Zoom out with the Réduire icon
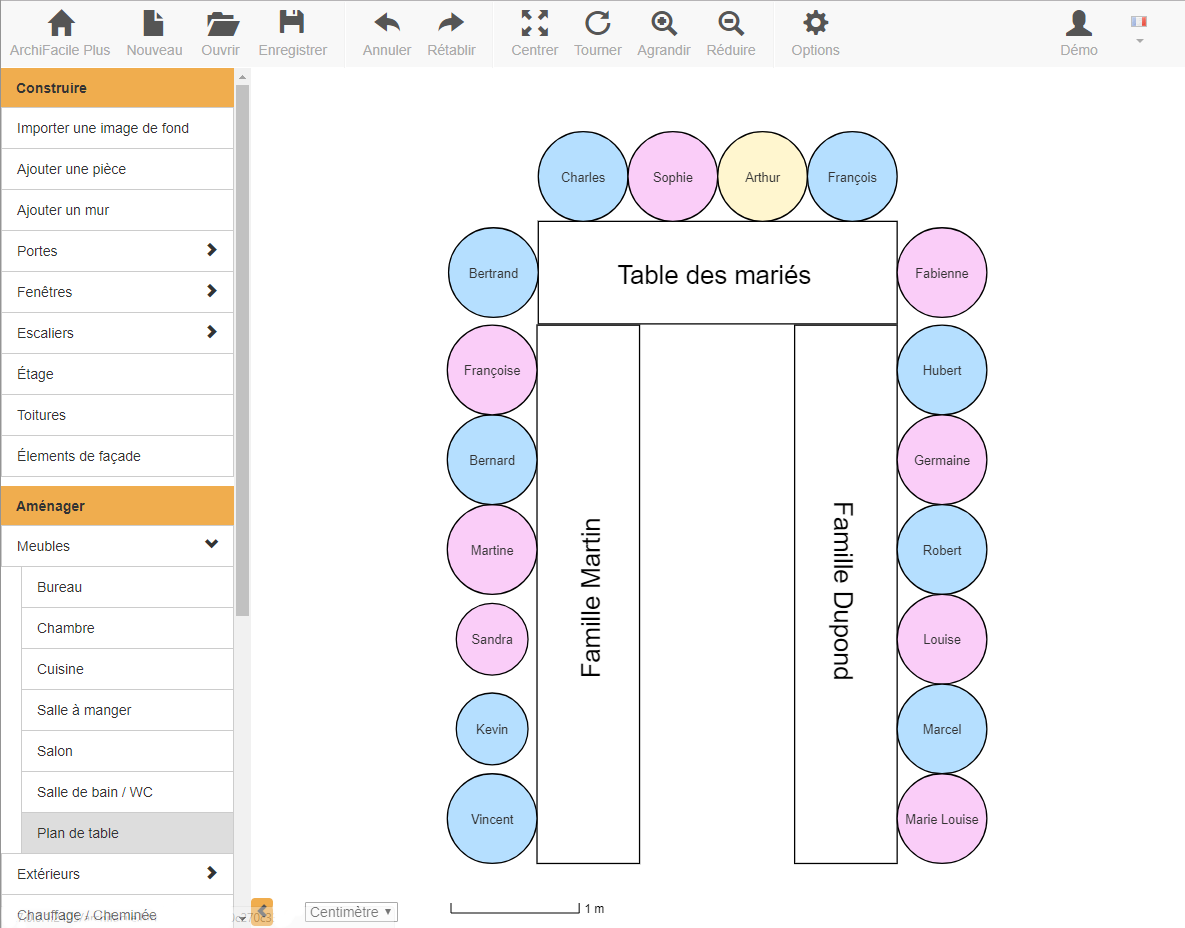 [x=731, y=24]
